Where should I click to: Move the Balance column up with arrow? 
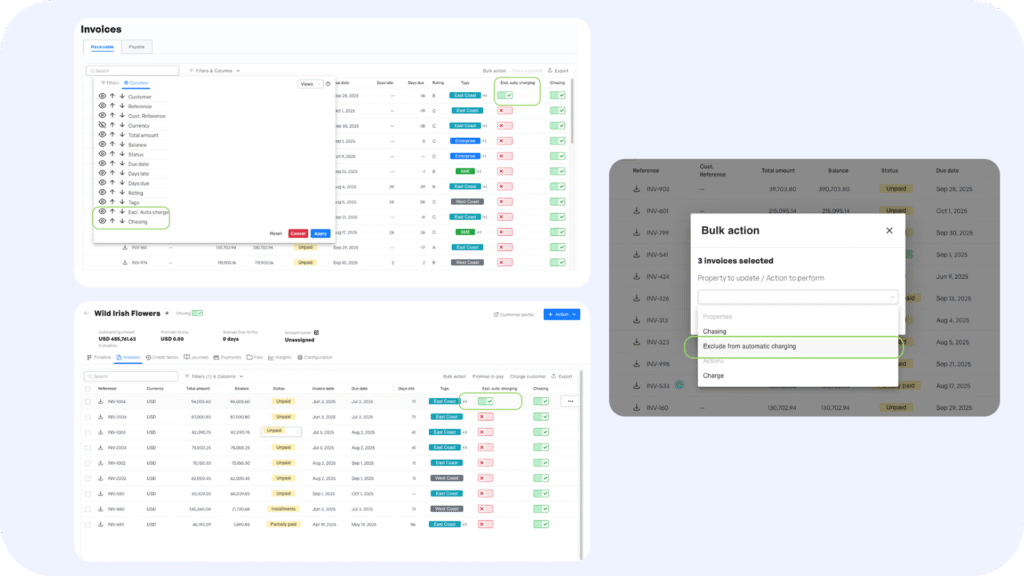112,144
